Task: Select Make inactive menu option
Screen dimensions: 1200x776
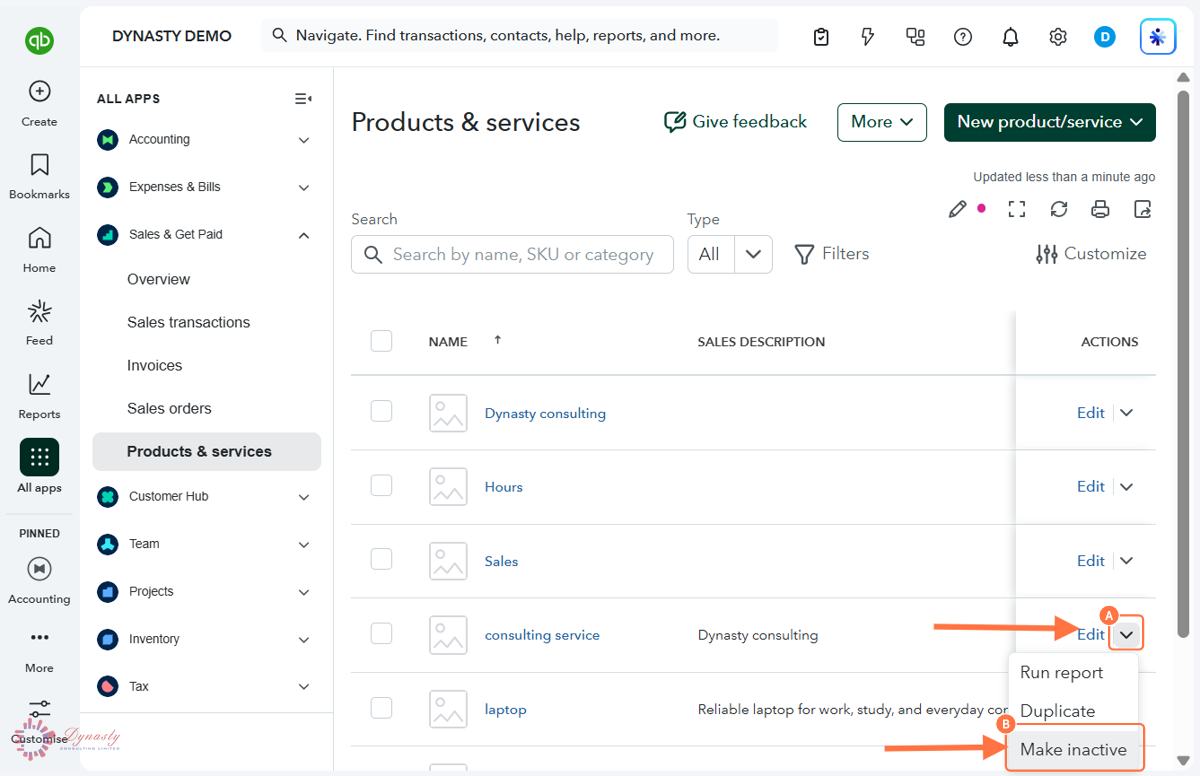Action: click(1073, 749)
